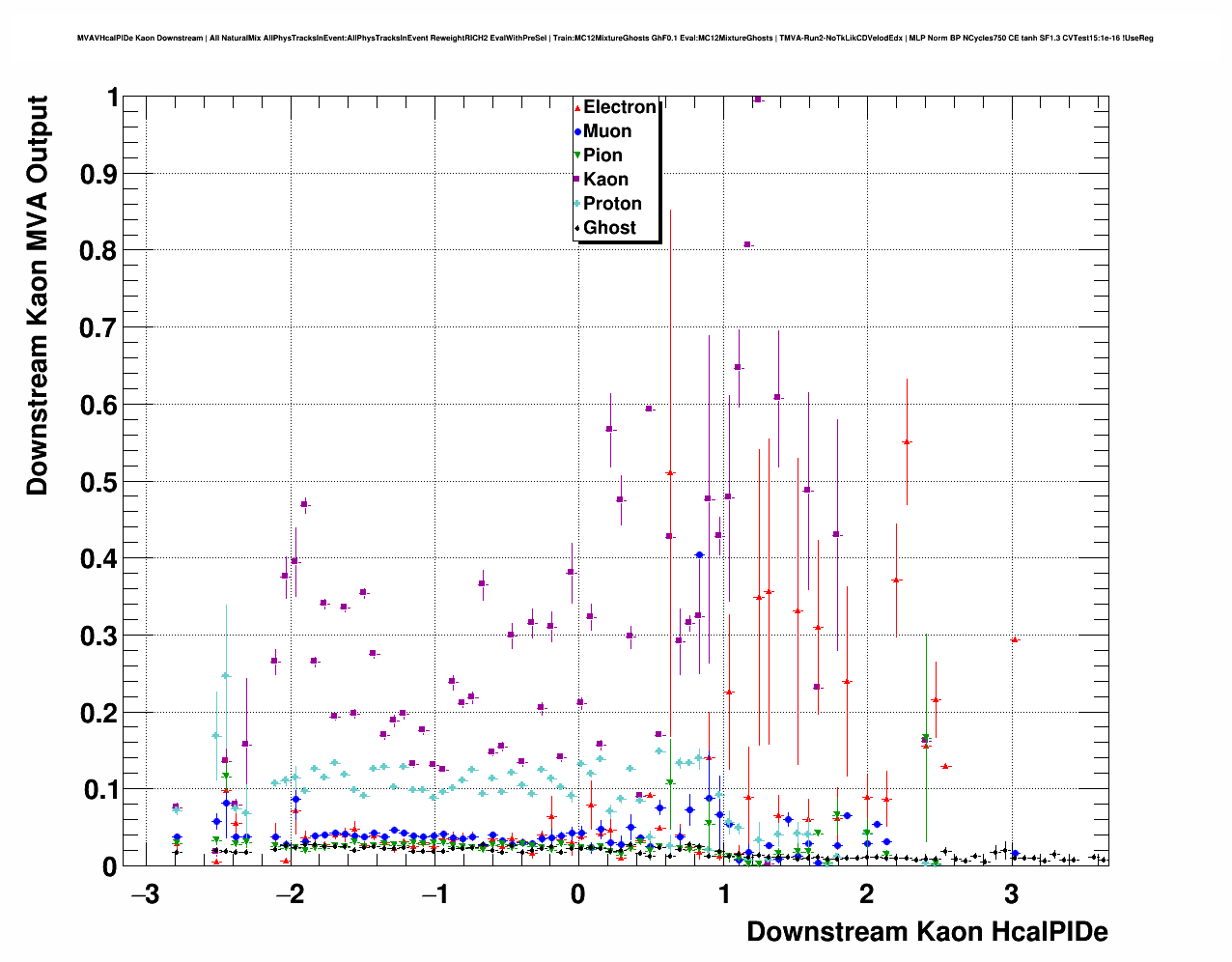This screenshot has width=1232, height=962.
Task: Click the y-axis tick label '0.9'
Action: click(99, 174)
